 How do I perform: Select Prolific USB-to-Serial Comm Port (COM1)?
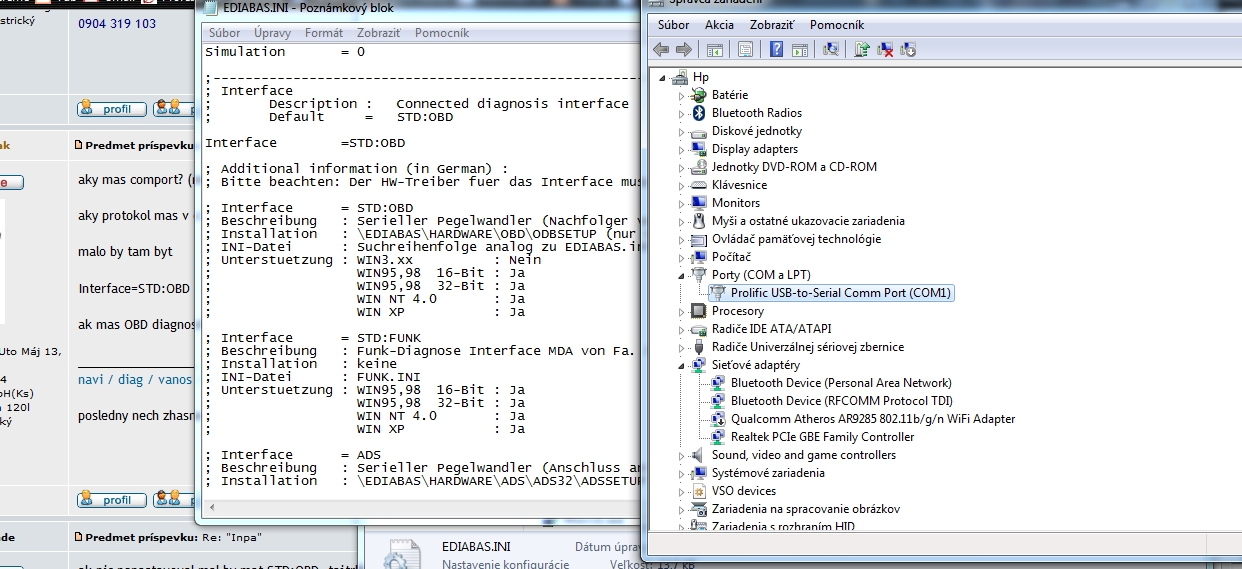(x=841, y=293)
